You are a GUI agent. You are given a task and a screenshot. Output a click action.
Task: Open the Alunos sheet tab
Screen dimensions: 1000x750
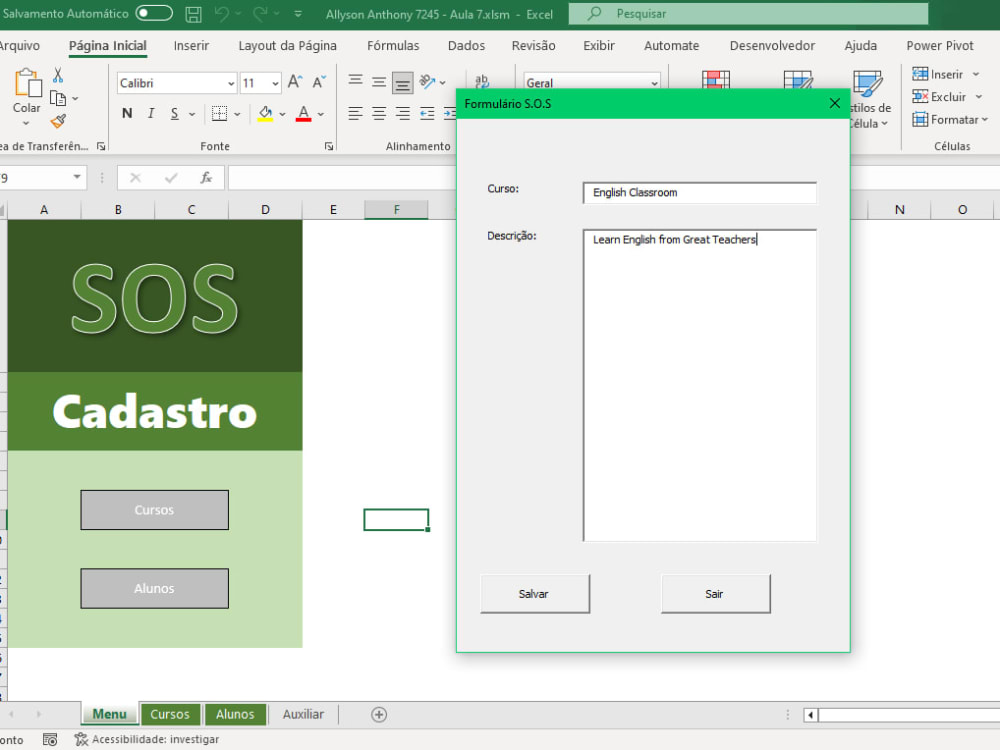(235, 714)
